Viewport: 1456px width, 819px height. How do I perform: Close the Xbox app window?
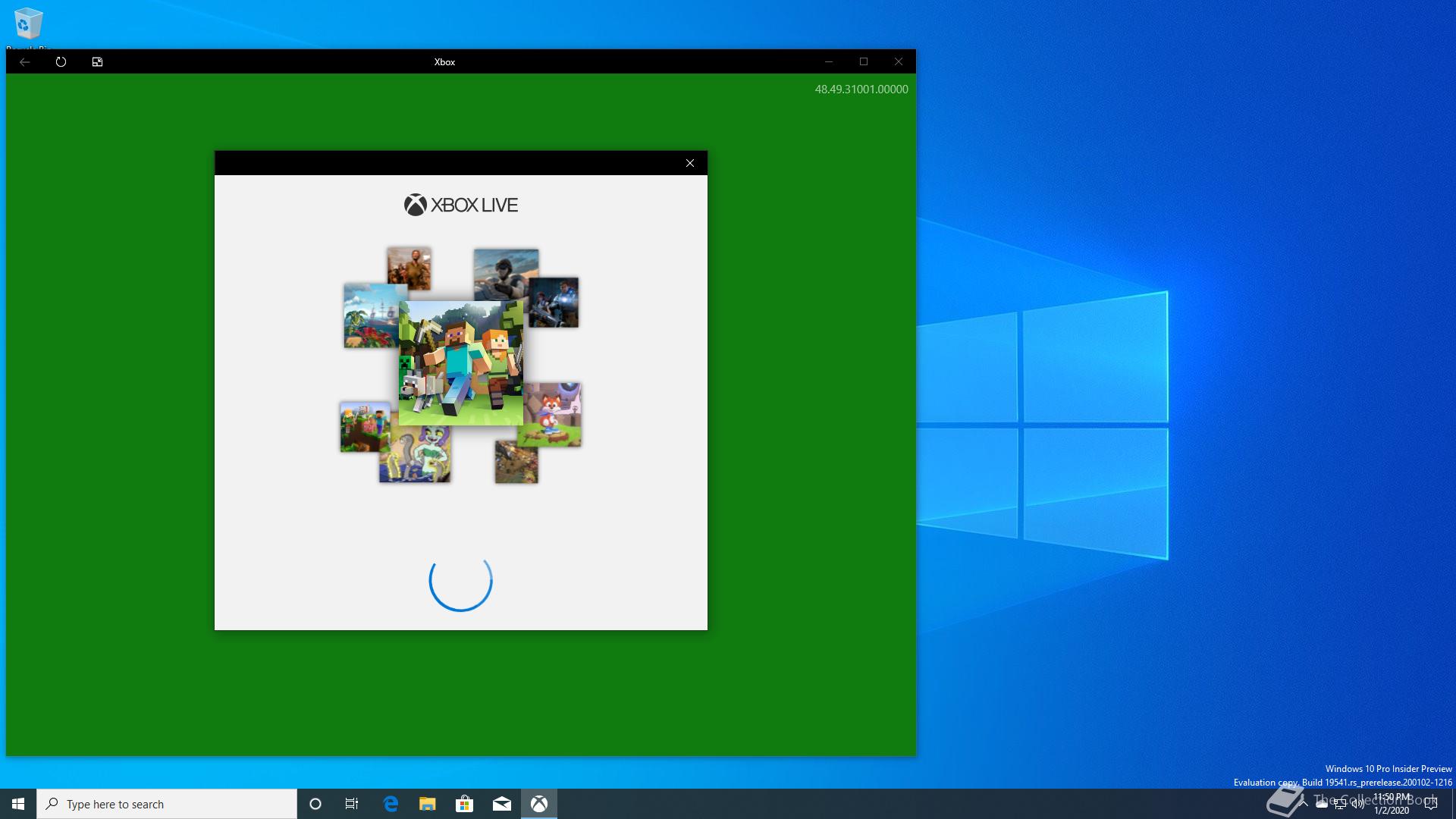899,61
